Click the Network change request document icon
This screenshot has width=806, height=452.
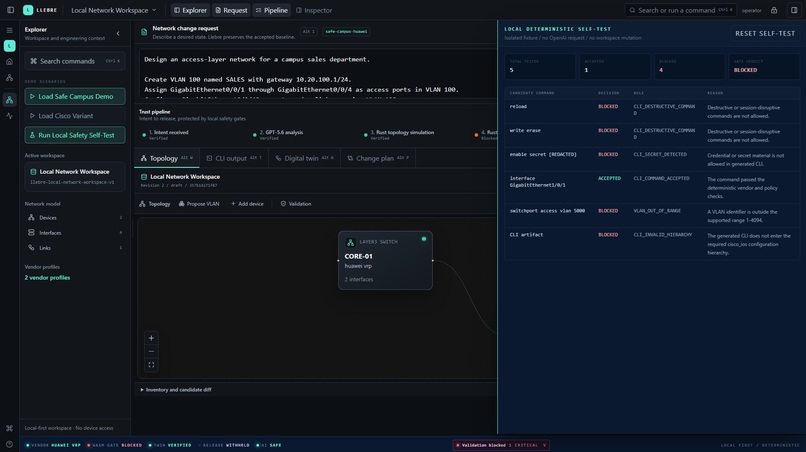click(x=144, y=32)
